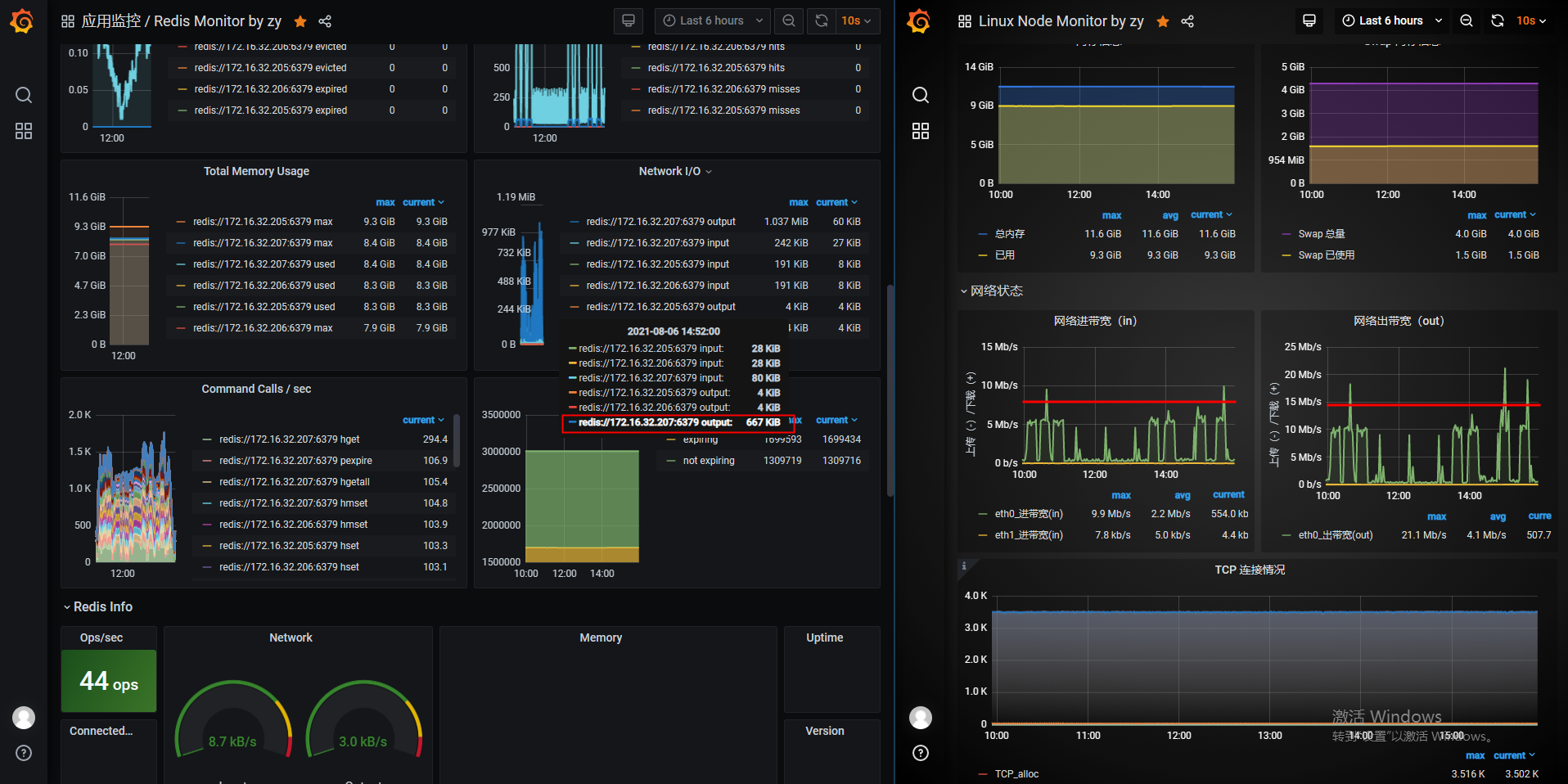Refresh the Linux Node Monitor dashboard
The height and width of the screenshot is (784, 1568).
click(x=1498, y=21)
